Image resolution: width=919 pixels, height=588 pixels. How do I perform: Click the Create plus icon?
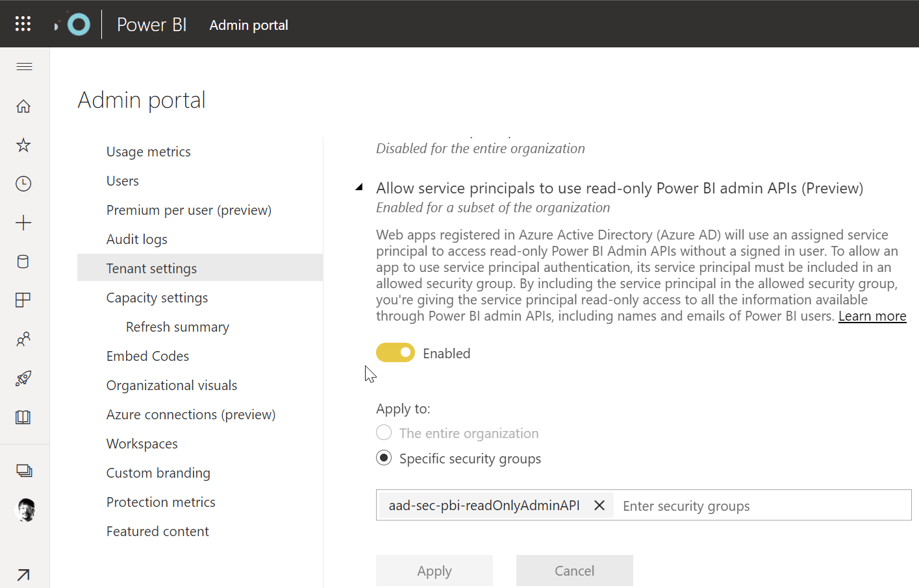(24, 223)
